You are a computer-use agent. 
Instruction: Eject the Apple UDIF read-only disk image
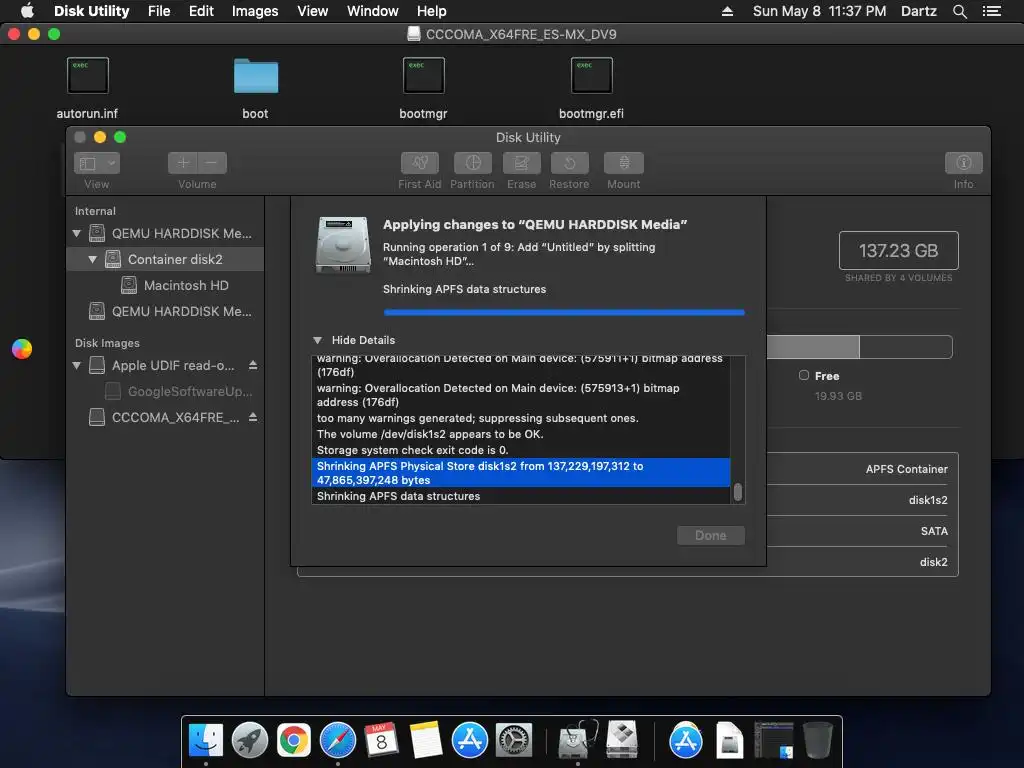pos(253,365)
